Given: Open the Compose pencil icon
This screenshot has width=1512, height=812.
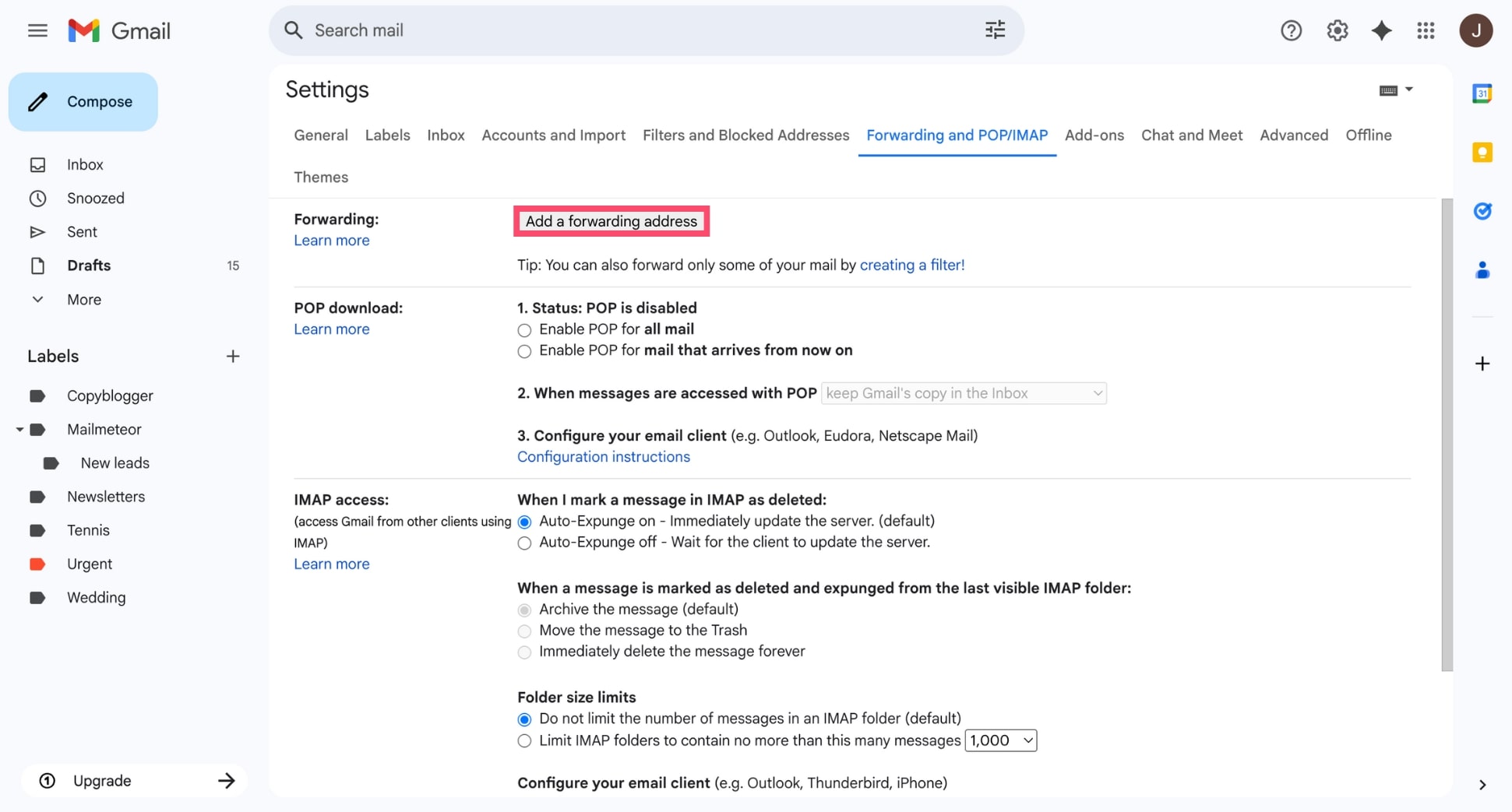Looking at the screenshot, I should tap(38, 101).
